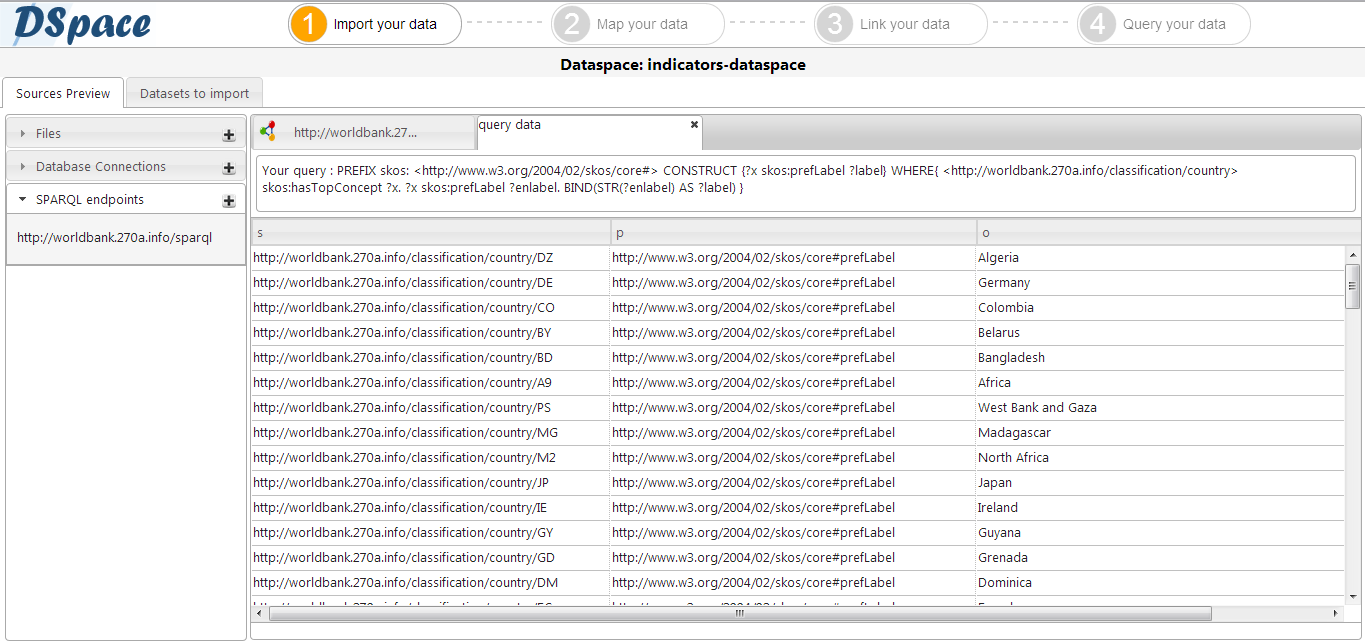Screen dimensions: 1365x641
Task: Click 'Dataspace: indicators-dataspace' title
Action: click(x=683, y=65)
